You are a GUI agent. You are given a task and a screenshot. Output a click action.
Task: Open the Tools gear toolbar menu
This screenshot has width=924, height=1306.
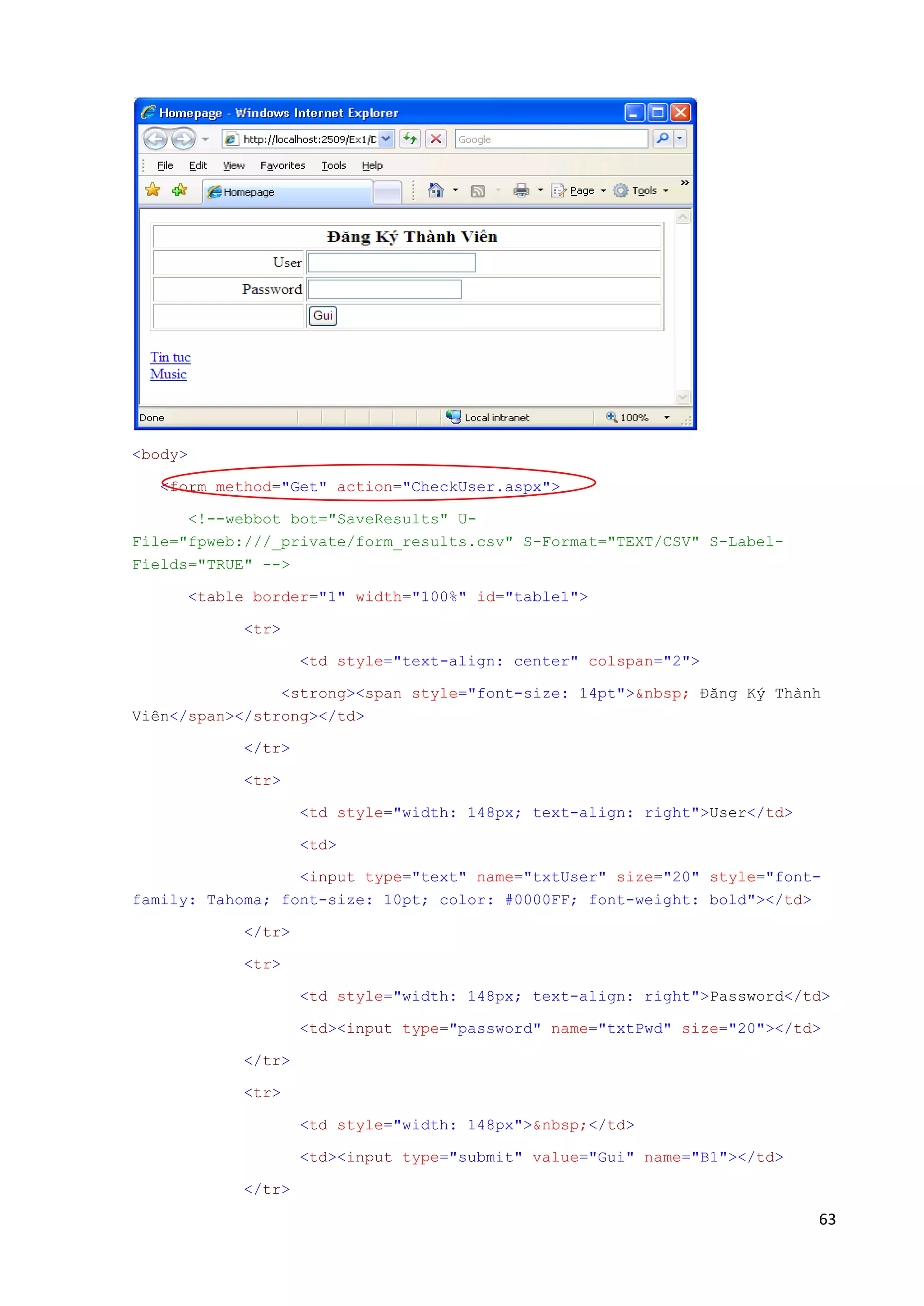pyautogui.click(x=641, y=190)
